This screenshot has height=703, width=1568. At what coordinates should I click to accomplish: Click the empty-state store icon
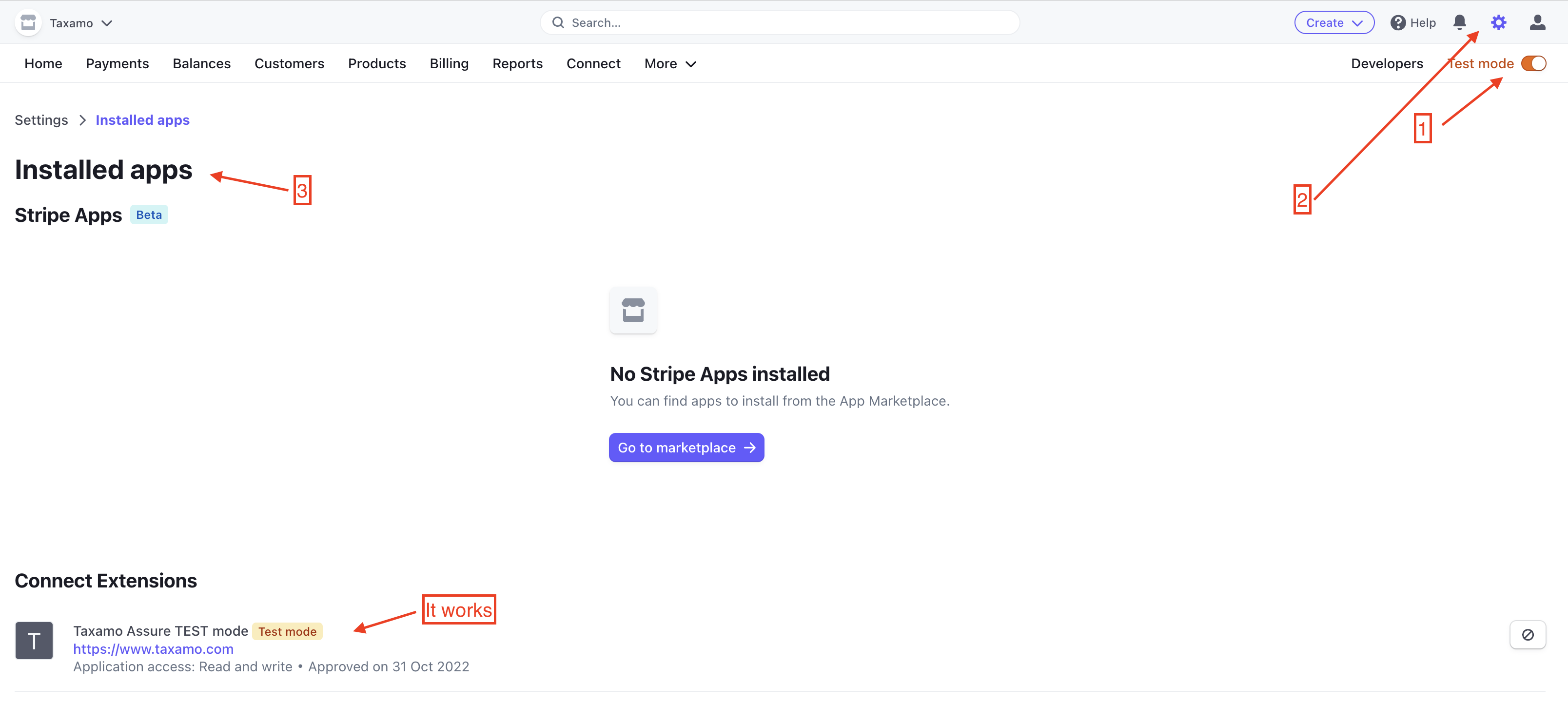point(633,310)
